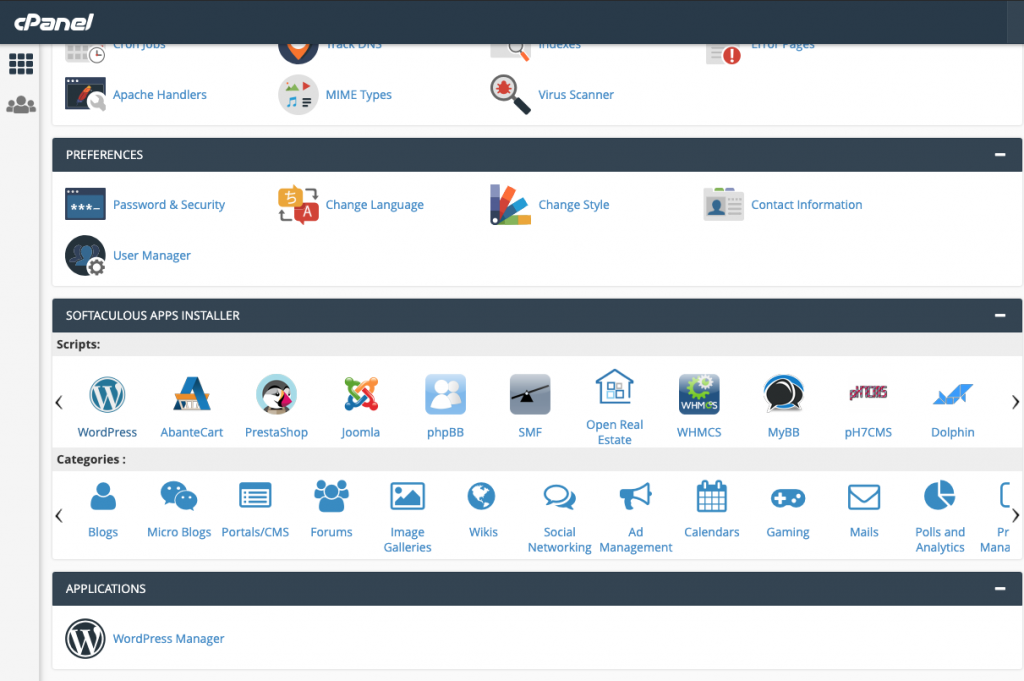The width and height of the screenshot is (1024, 681).
Task: Click the Change Style link
Action: click(573, 205)
